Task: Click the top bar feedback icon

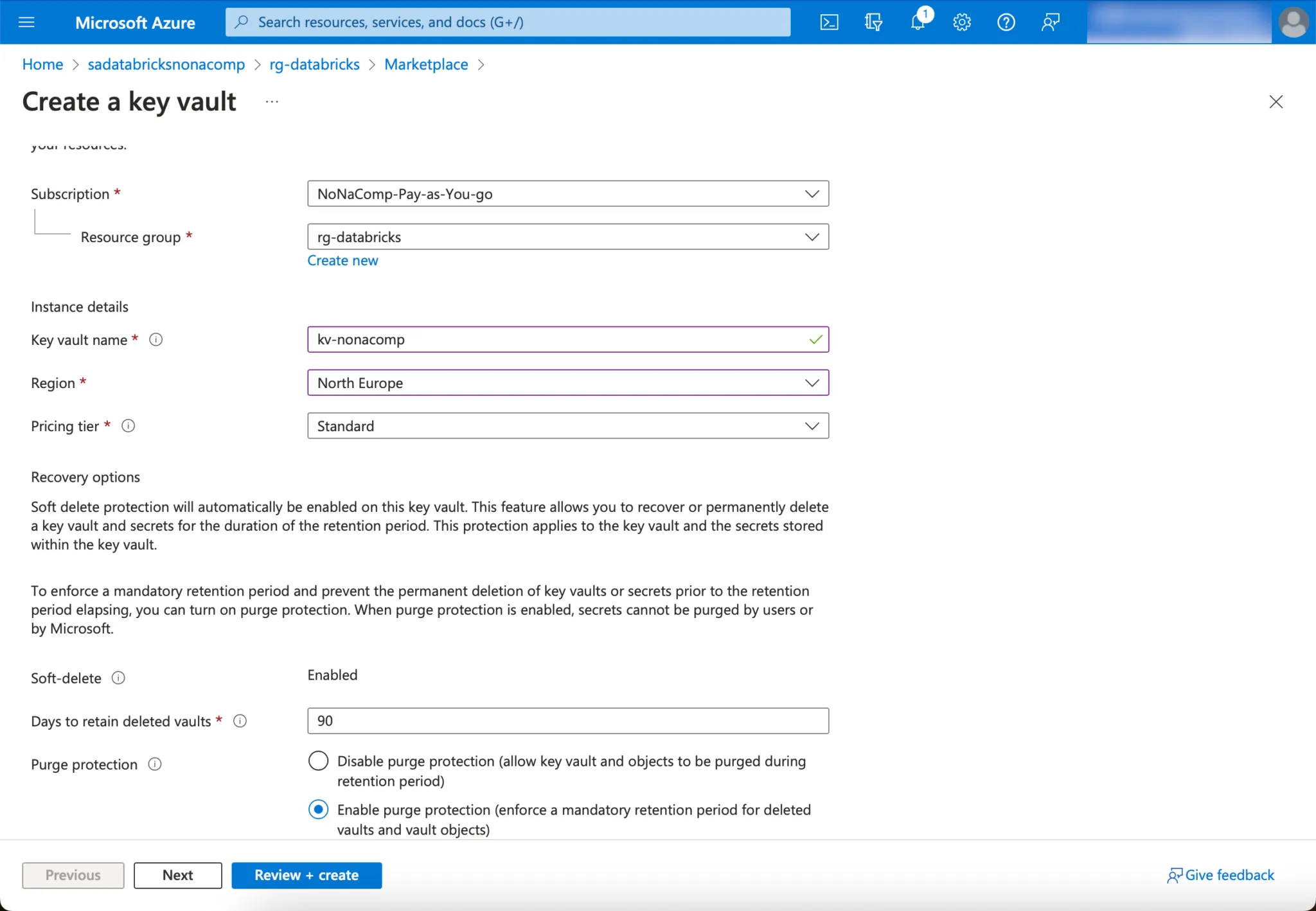Action: [x=1050, y=22]
